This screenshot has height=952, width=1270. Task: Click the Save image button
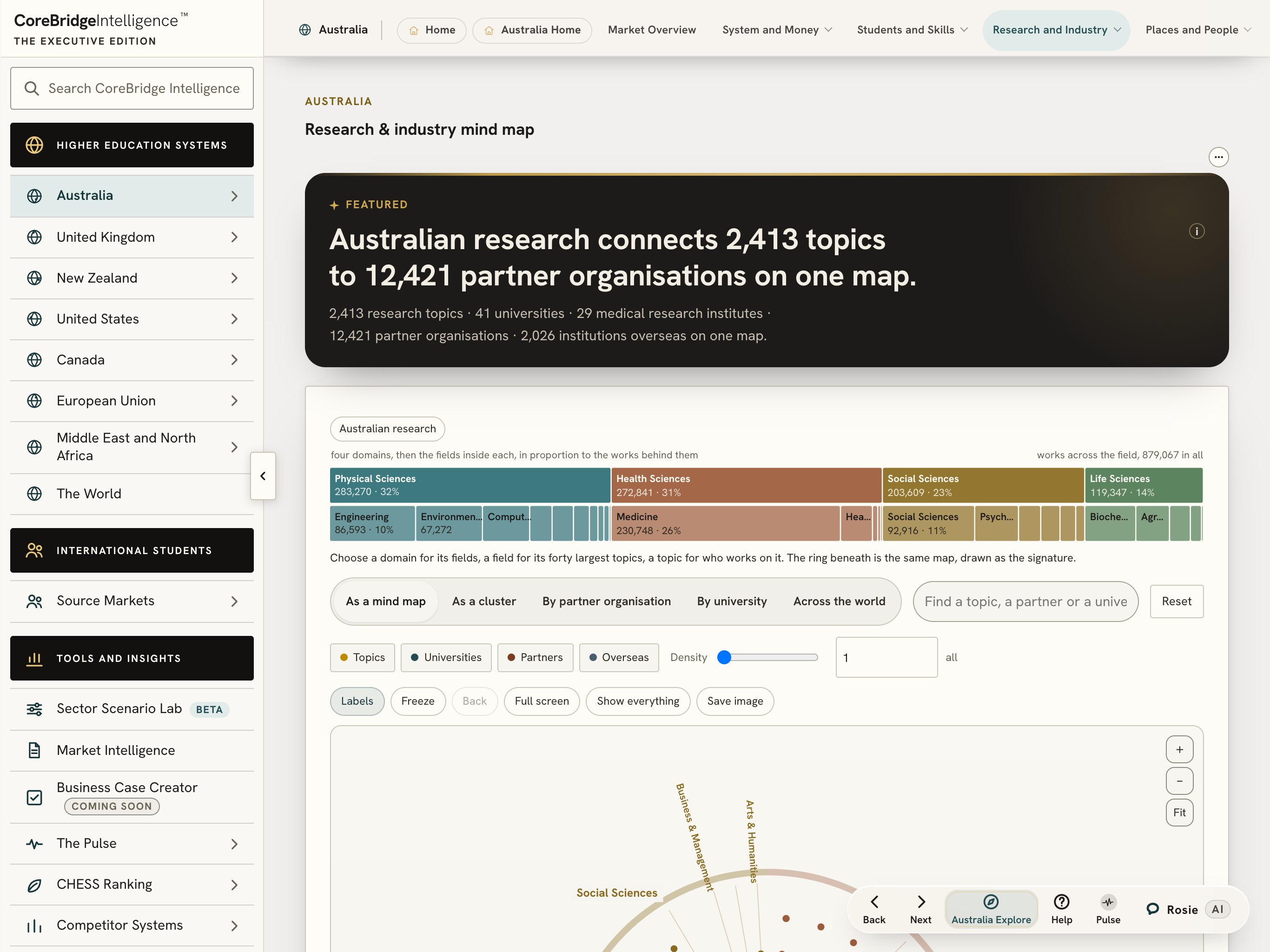735,701
